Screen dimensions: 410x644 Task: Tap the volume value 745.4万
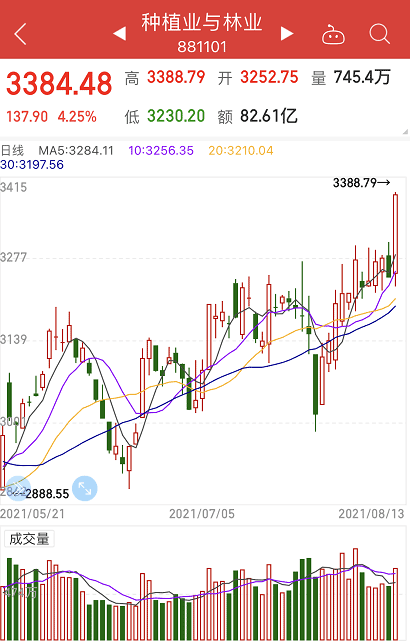click(x=362, y=77)
